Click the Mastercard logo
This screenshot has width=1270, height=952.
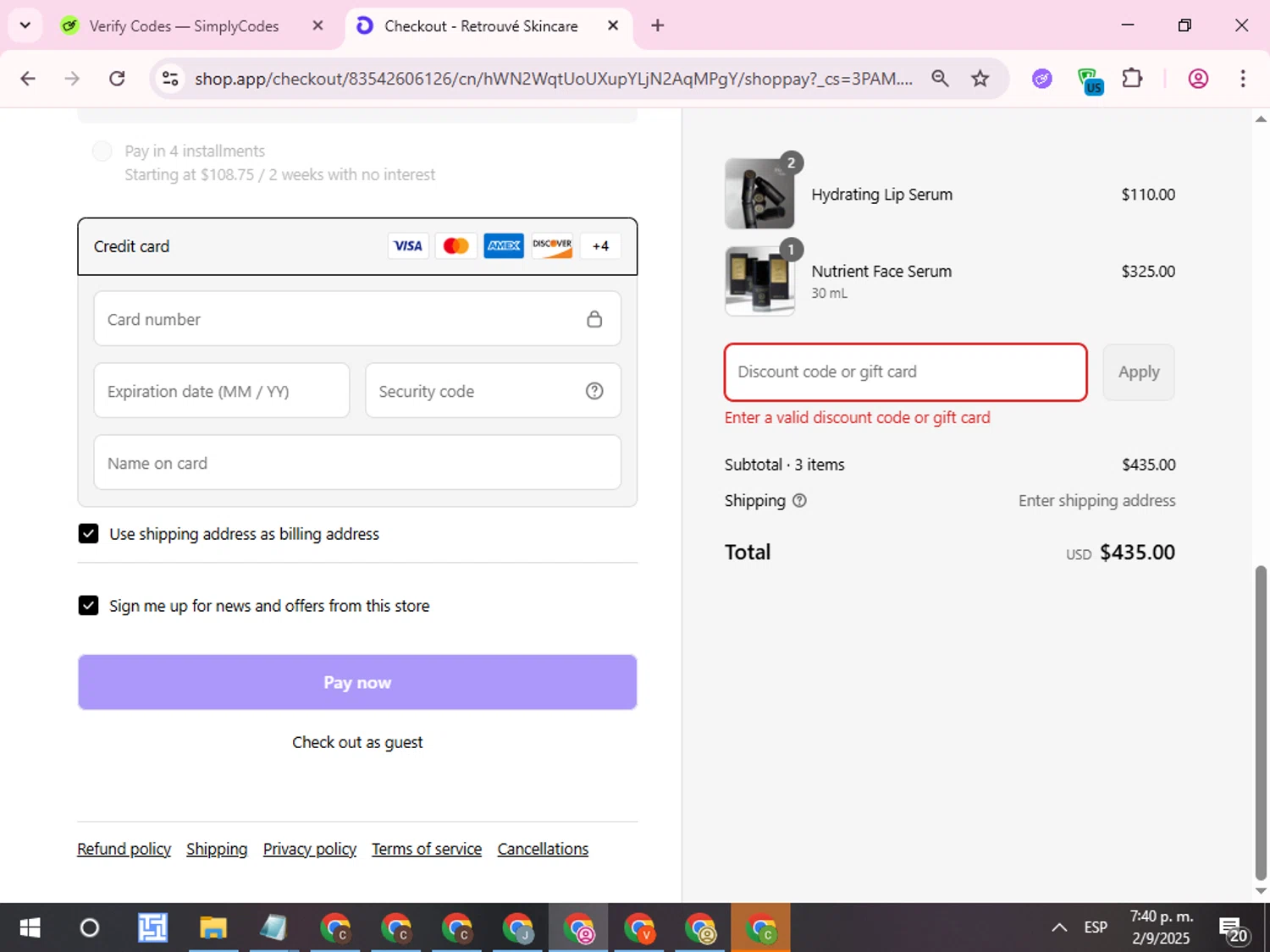(456, 246)
